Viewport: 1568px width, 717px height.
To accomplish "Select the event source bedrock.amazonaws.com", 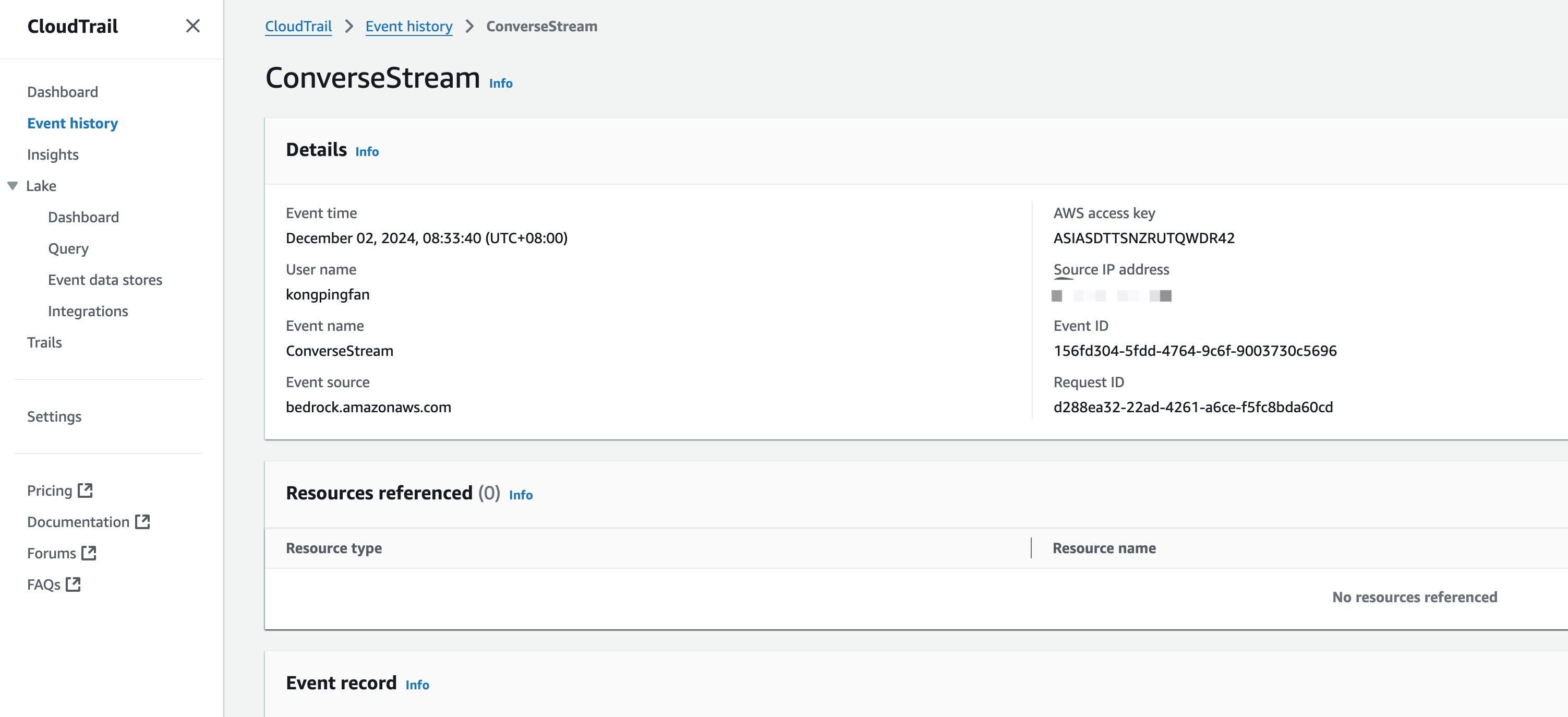I will pyautogui.click(x=368, y=407).
